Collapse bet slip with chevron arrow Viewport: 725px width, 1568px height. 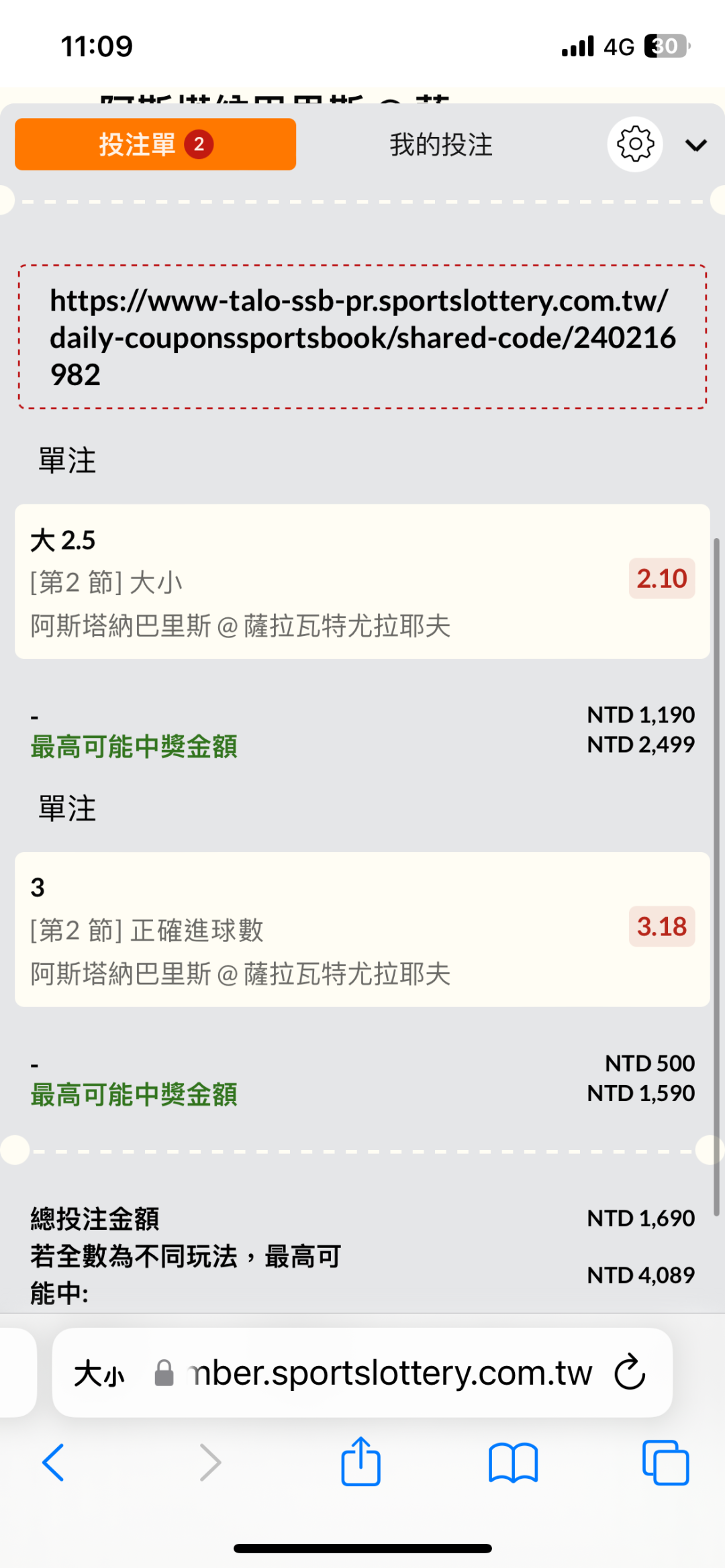[696, 145]
